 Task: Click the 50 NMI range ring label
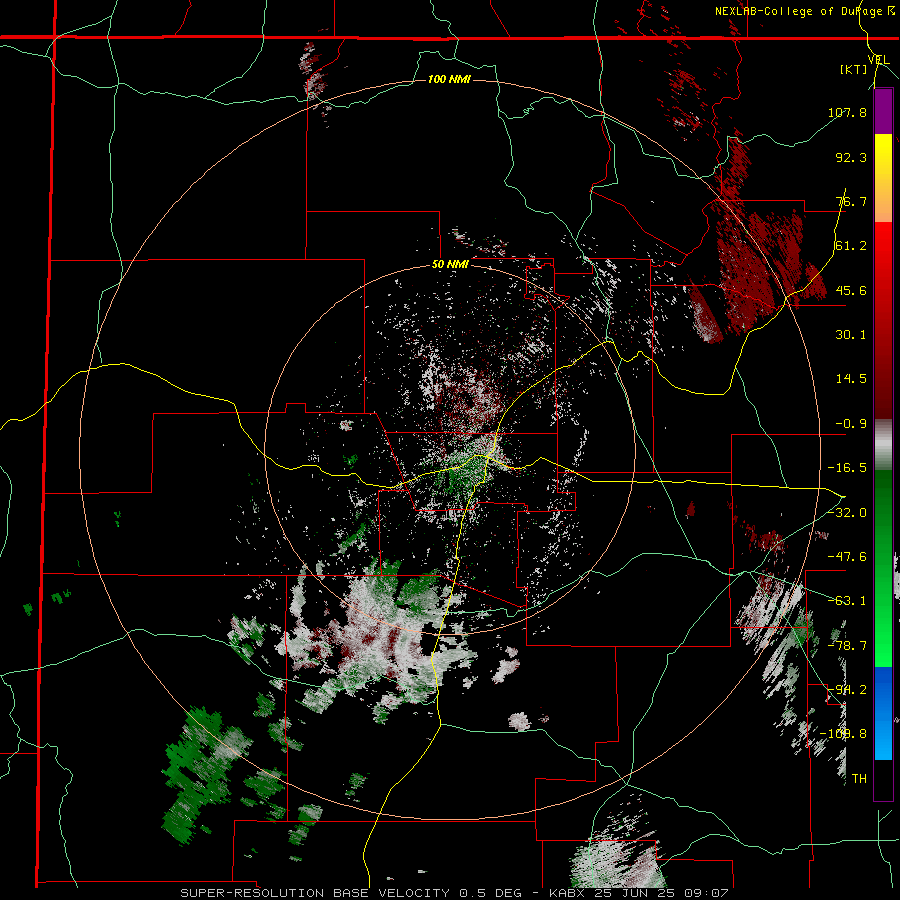pos(451,265)
